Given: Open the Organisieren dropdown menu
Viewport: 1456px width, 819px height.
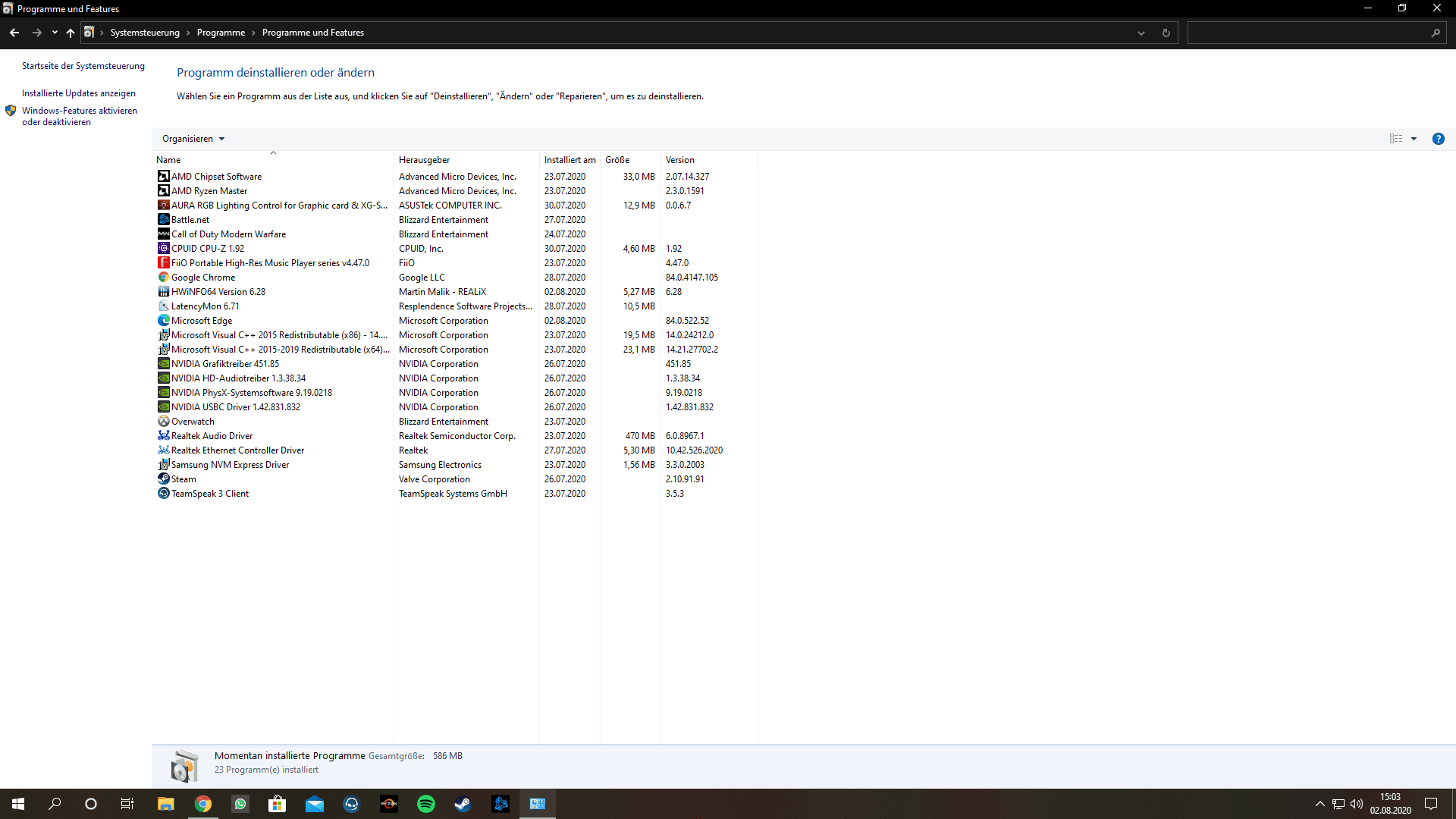Looking at the screenshot, I should [193, 139].
